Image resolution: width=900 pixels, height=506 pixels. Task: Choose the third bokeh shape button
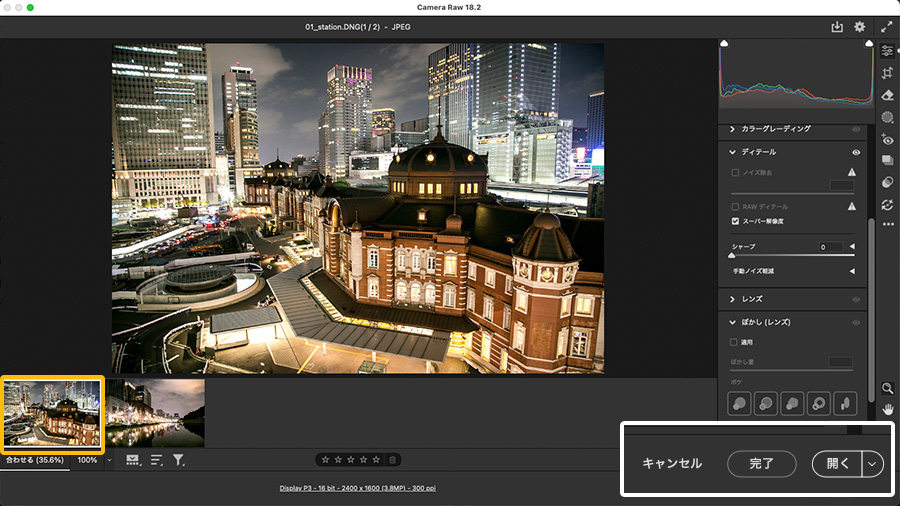point(792,404)
